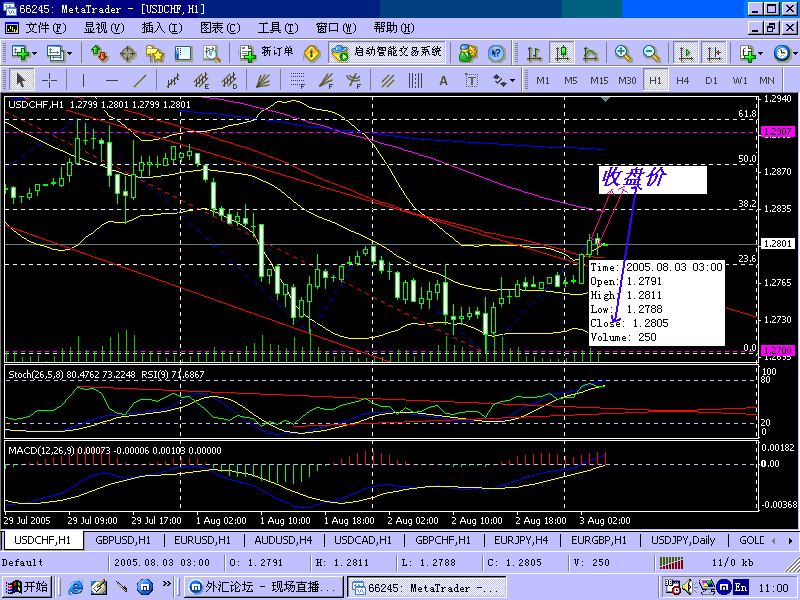Select the Vertical Line drawing tool
Viewport: 800px width, 600px height.
83,80
